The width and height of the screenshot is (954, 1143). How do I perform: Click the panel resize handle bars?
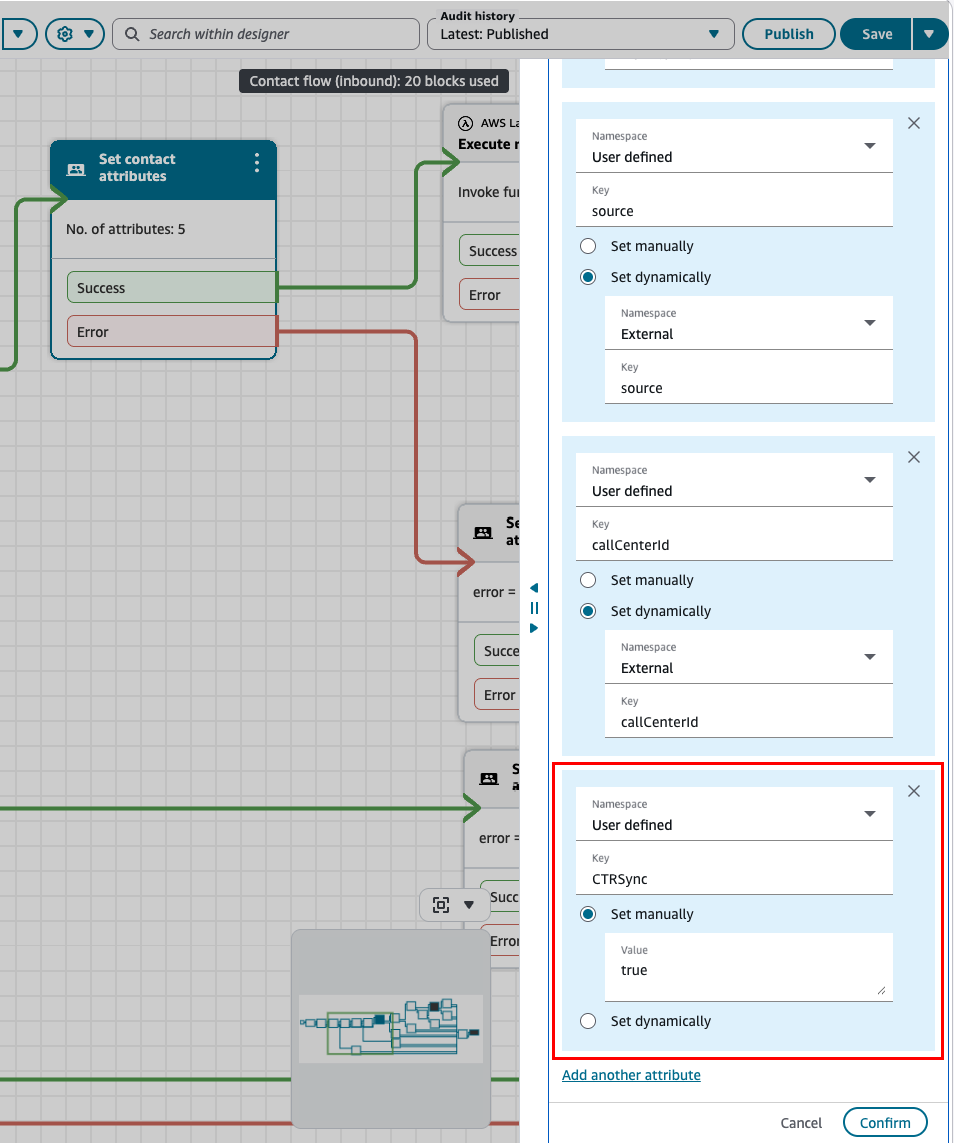534,608
